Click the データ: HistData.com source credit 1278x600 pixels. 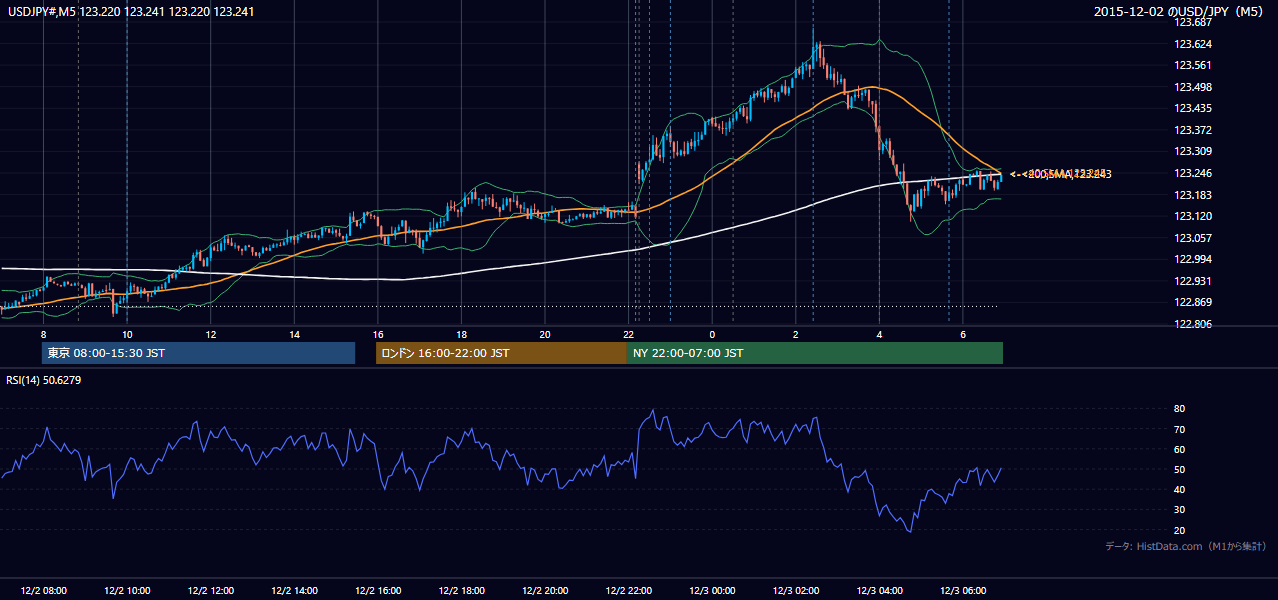click(x=1186, y=546)
